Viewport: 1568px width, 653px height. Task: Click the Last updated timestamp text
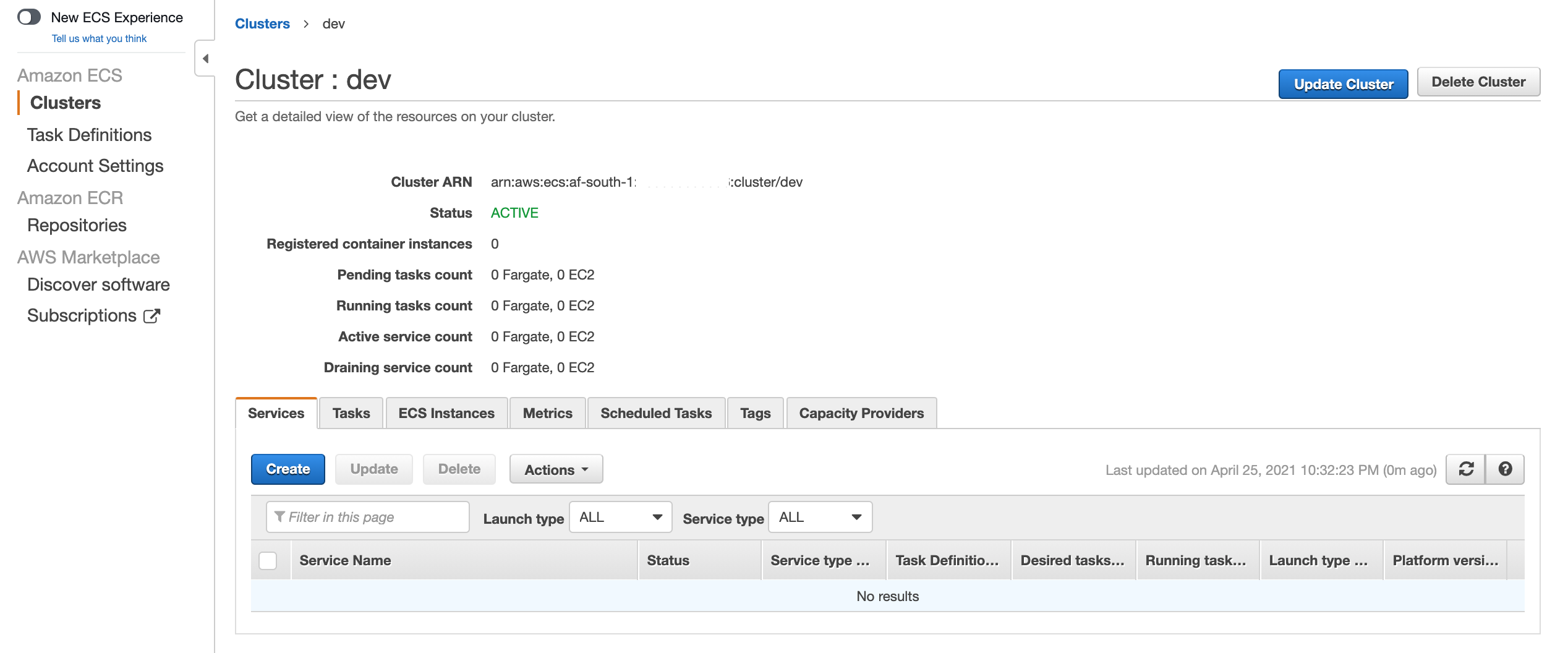(x=1271, y=470)
